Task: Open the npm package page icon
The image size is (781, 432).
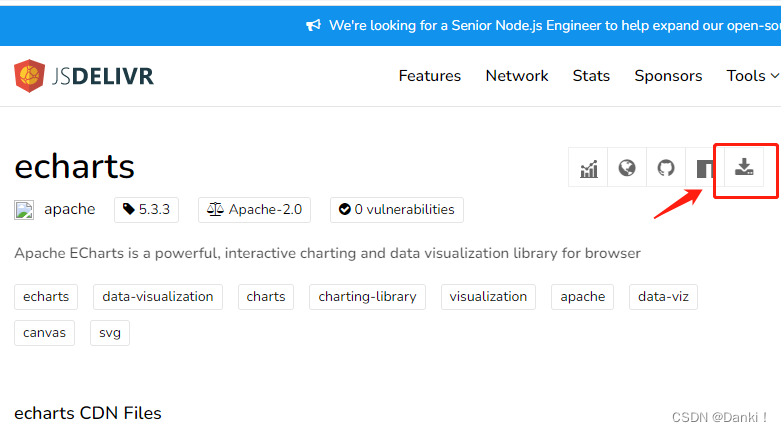Action: [x=705, y=168]
